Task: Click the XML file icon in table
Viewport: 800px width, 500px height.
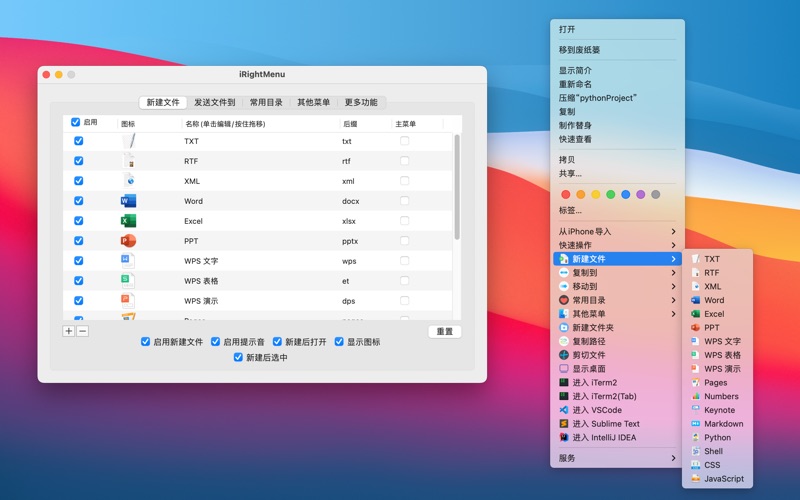Action: [129, 181]
